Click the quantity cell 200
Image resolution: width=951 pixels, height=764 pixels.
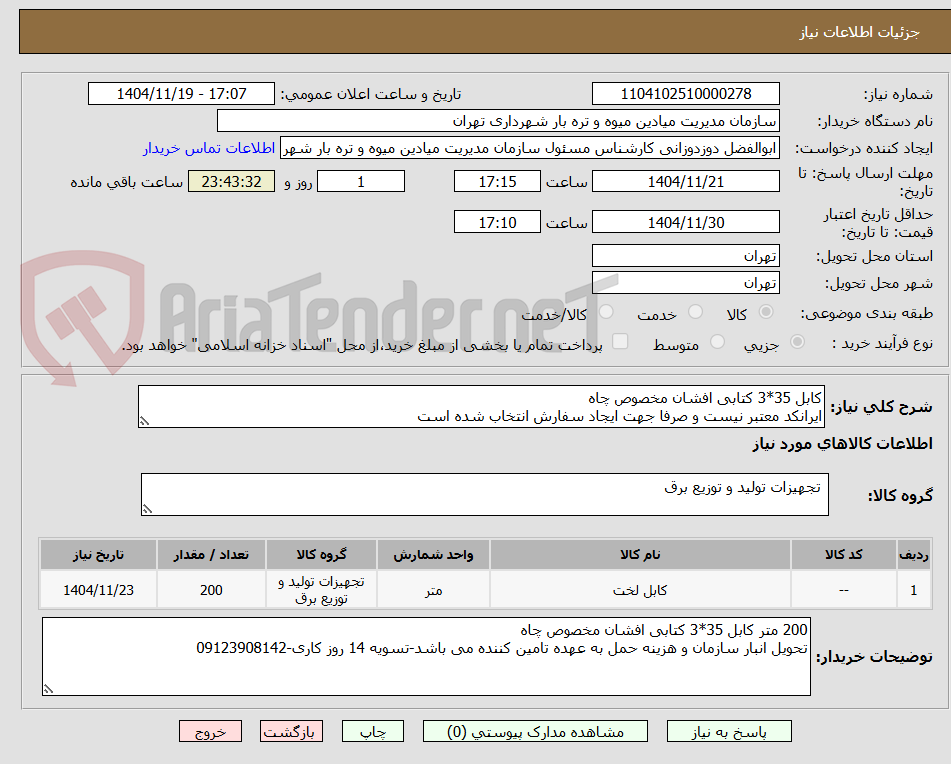(211, 590)
